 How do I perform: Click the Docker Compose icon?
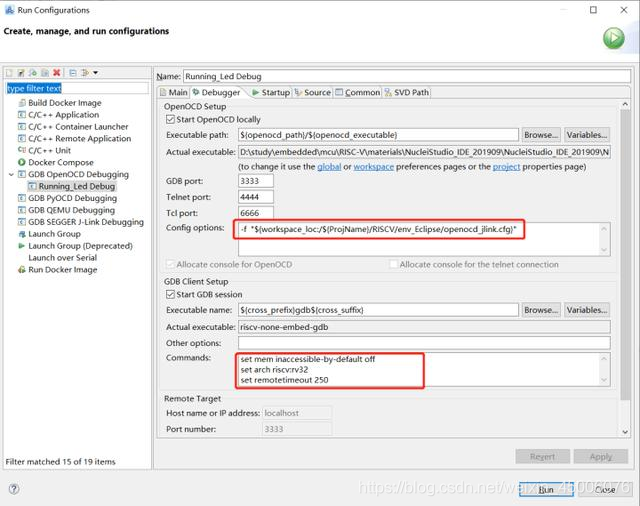point(22,162)
